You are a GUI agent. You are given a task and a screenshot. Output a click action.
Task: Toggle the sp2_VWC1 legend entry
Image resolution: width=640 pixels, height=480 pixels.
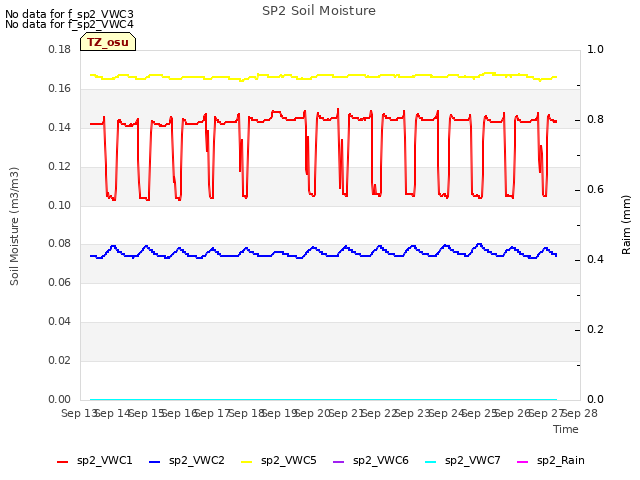coord(95,461)
